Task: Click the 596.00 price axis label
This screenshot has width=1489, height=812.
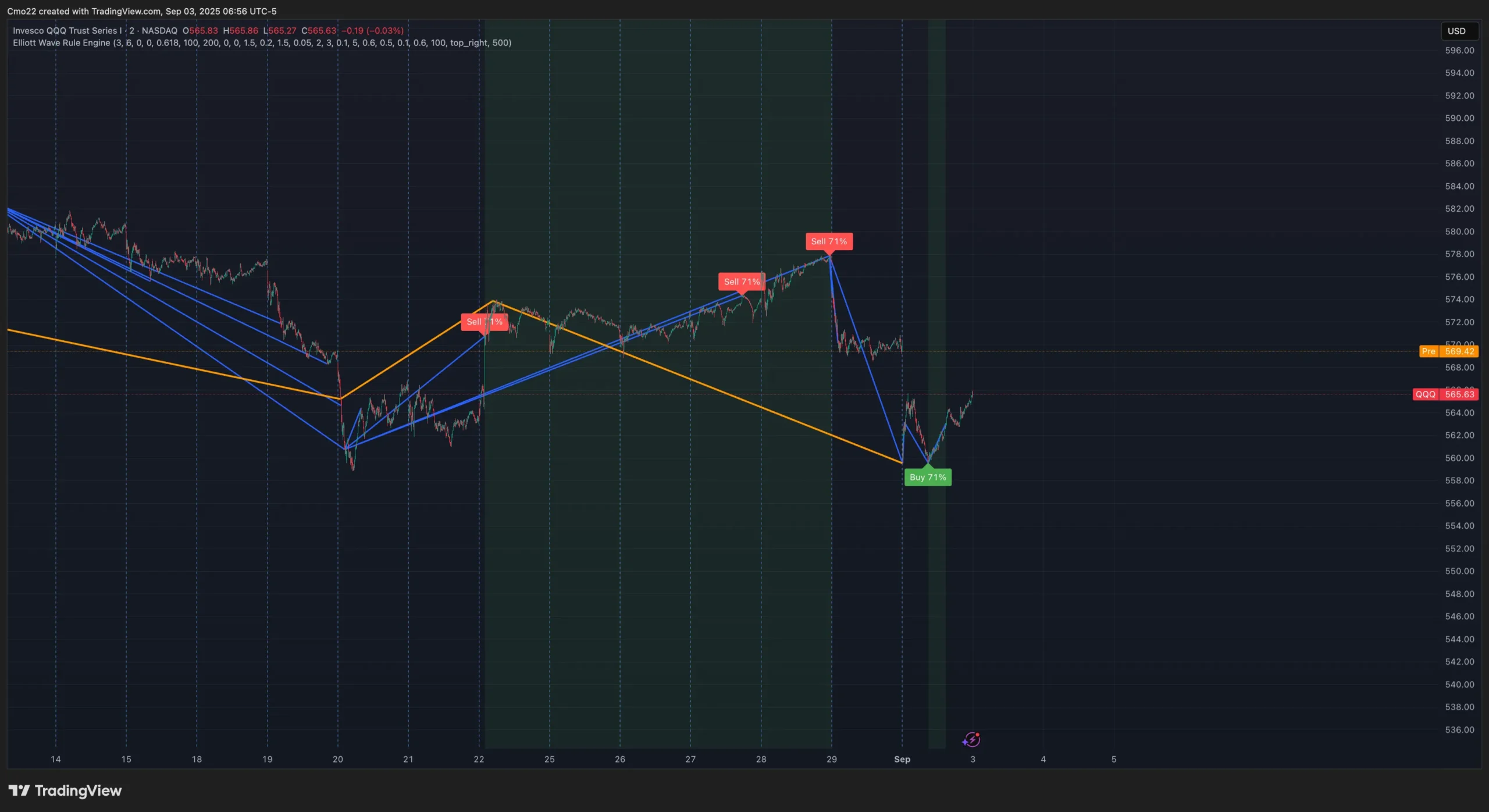Action: (1459, 51)
